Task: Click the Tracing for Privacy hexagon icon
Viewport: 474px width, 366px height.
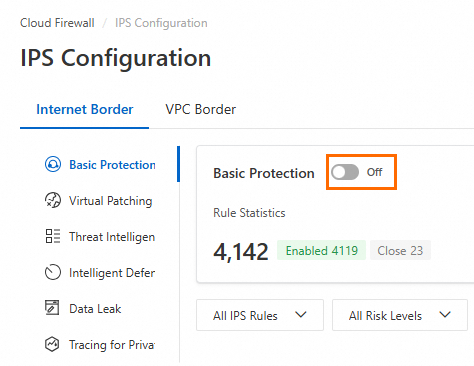Action: [52, 344]
